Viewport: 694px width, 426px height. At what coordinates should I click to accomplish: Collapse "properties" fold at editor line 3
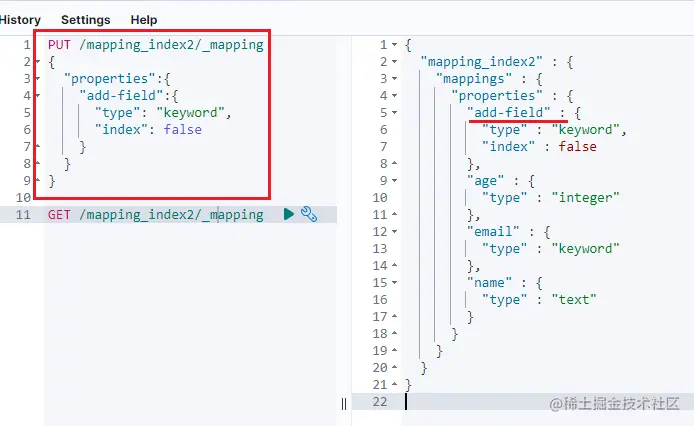(38, 78)
